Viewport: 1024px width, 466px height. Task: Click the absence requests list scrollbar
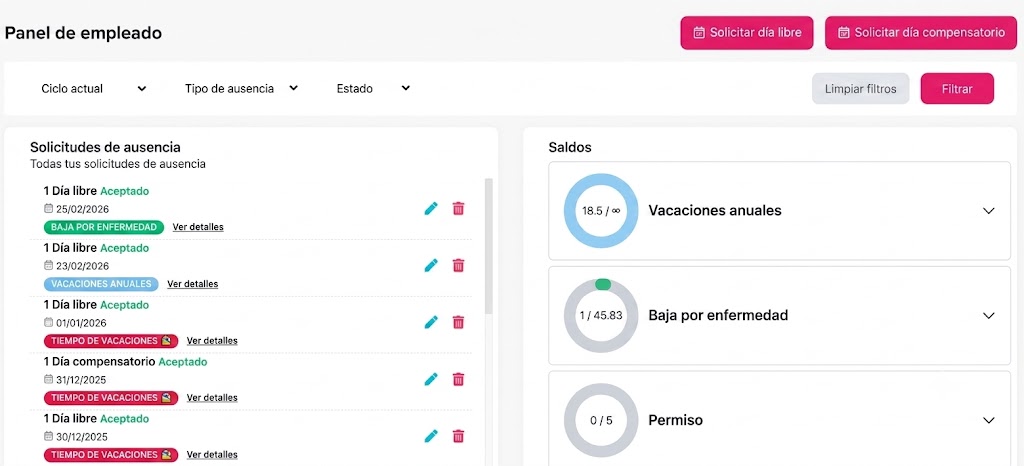click(x=488, y=247)
